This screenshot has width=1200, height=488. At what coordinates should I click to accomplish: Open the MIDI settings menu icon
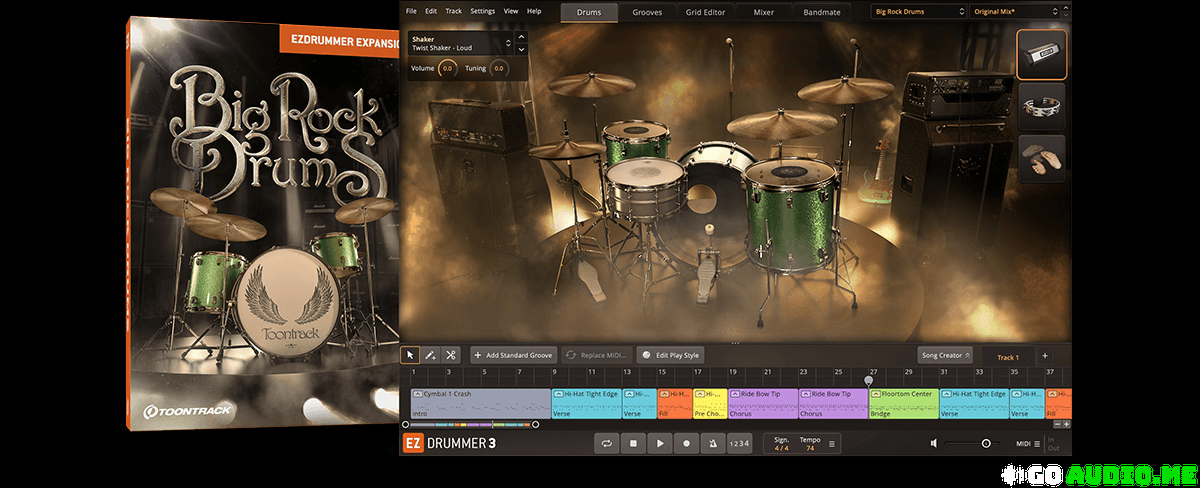(x=1037, y=443)
